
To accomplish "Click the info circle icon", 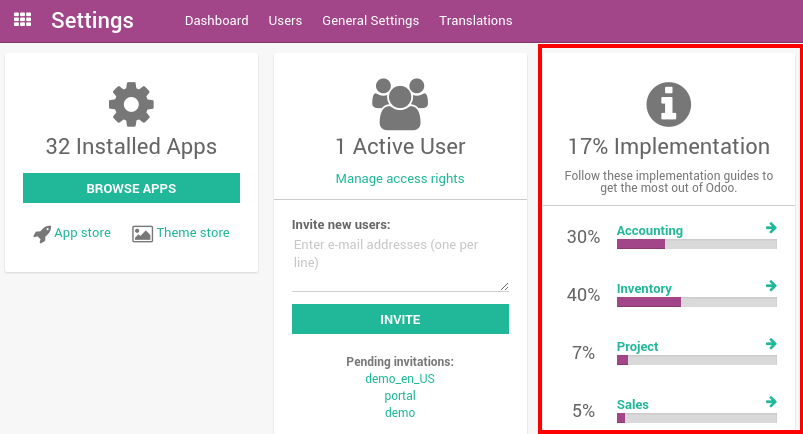I will tap(668, 104).
